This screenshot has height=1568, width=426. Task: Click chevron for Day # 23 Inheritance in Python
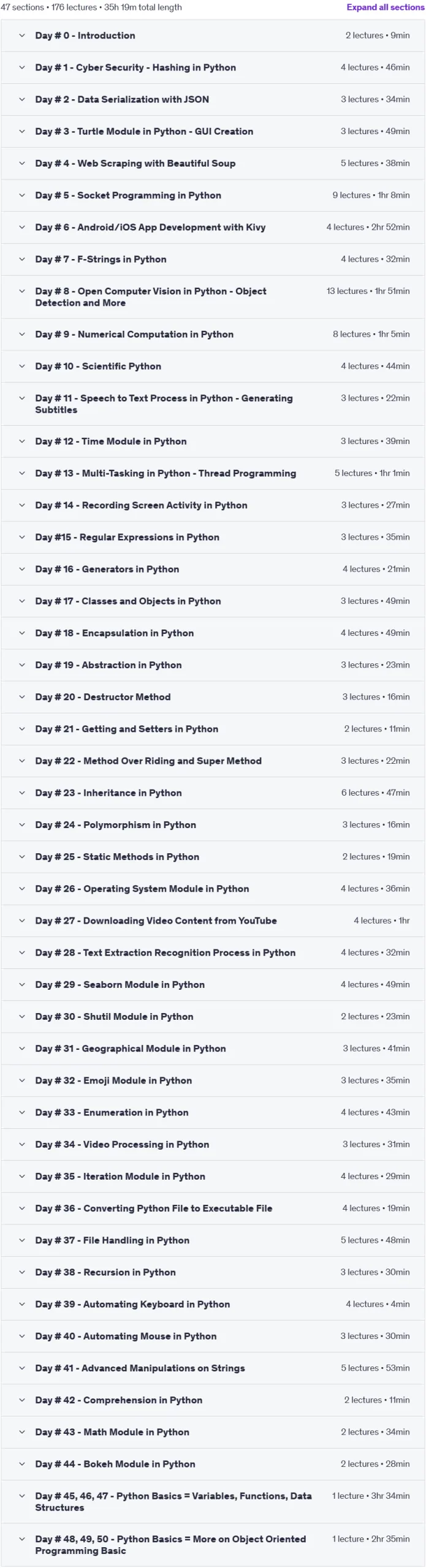click(22, 793)
